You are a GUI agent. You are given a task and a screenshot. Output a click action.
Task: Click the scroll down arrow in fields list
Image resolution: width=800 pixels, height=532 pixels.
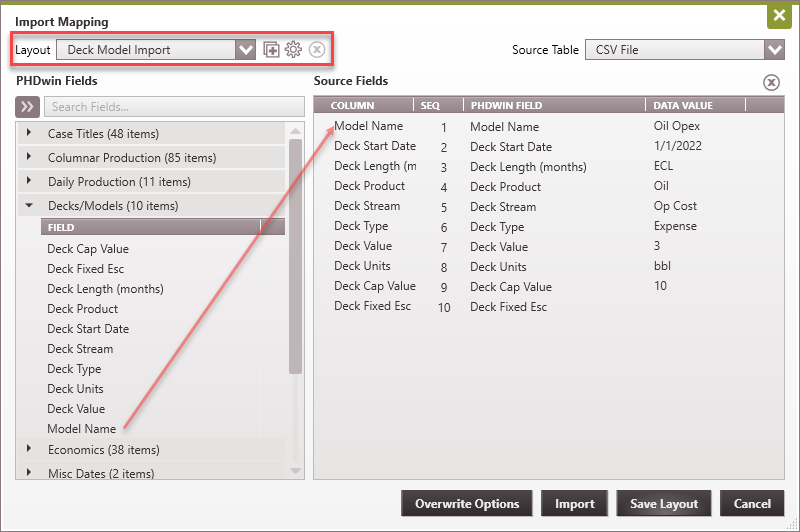point(295,471)
